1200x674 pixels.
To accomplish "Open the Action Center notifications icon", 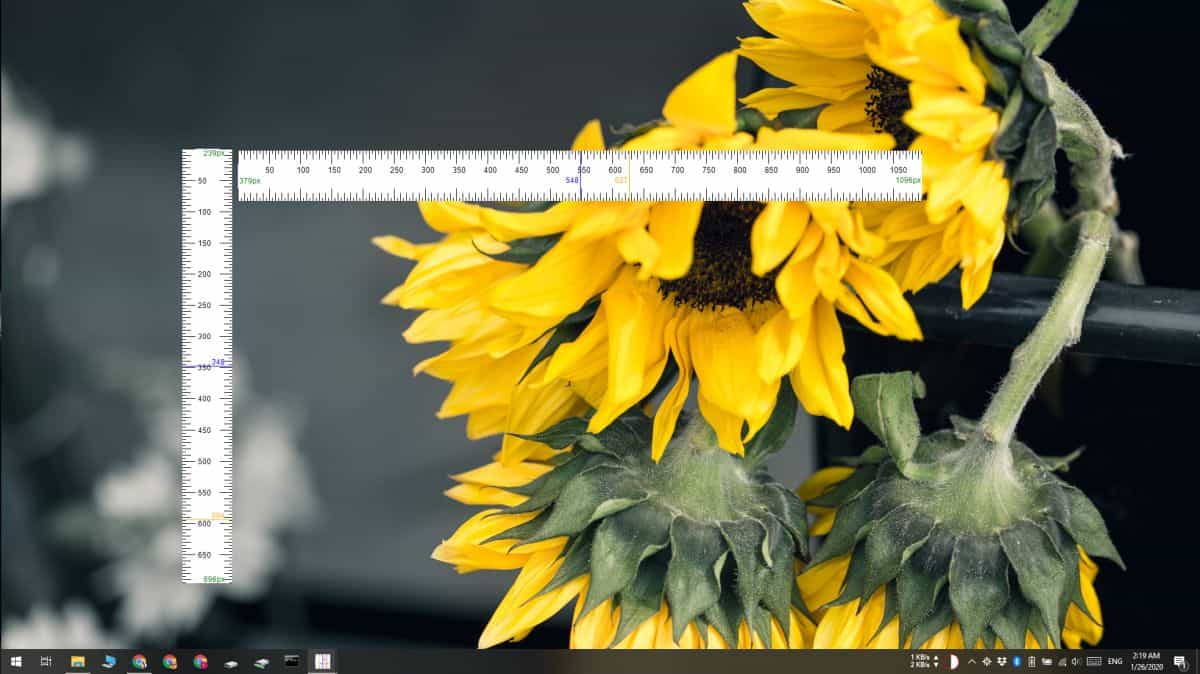I will pyautogui.click(x=1180, y=661).
